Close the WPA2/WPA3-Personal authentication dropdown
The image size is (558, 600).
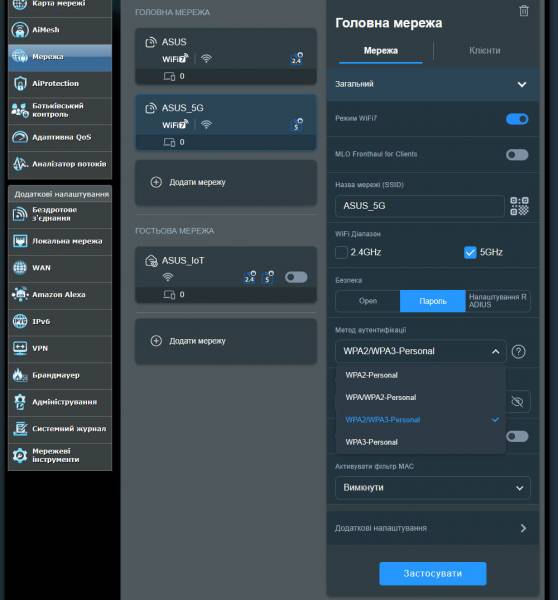[421, 351]
